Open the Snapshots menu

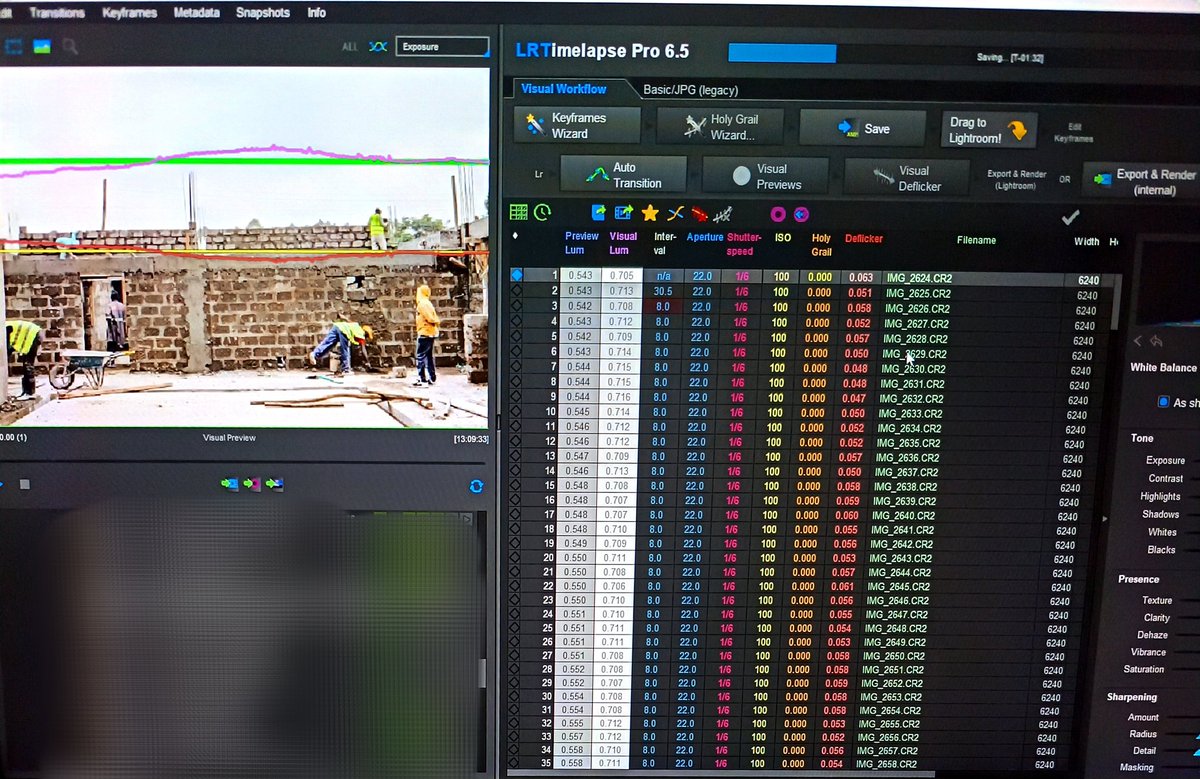coord(262,13)
